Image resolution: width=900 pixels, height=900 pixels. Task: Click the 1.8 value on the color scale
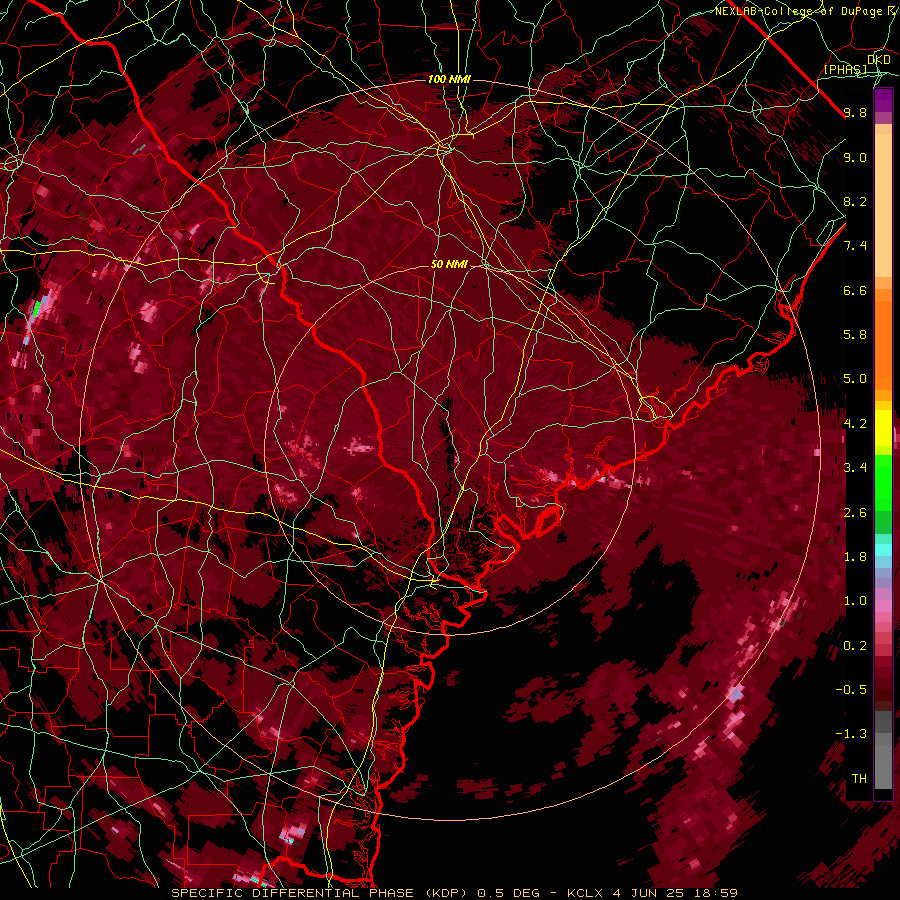[x=855, y=557]
